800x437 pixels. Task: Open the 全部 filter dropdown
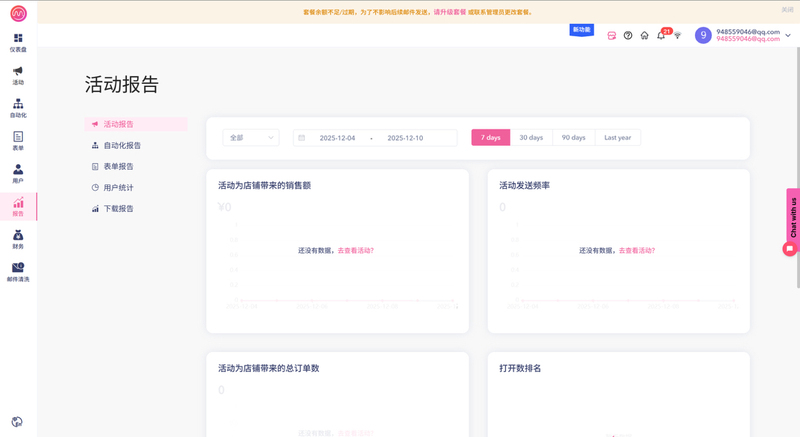coord(251,138)
